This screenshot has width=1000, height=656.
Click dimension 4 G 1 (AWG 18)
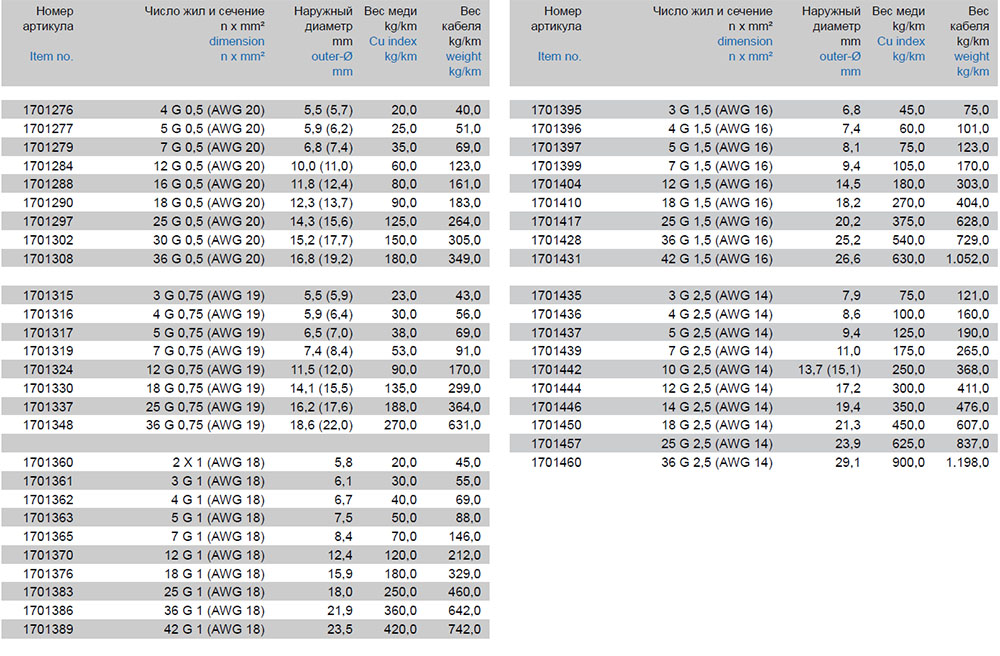click(217, 499)
